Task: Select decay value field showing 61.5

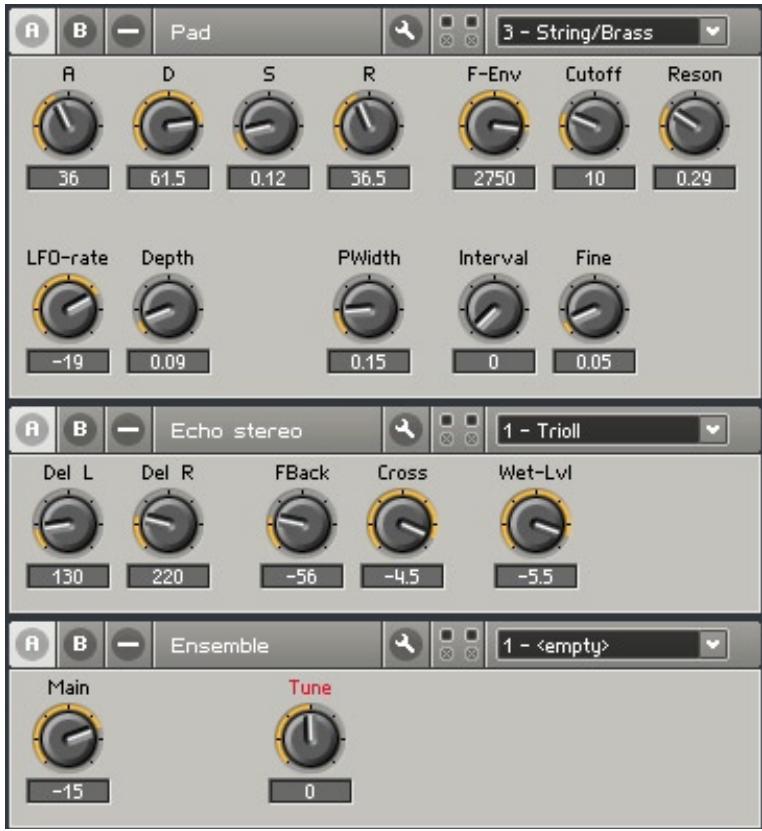Action: pos(168,178)
